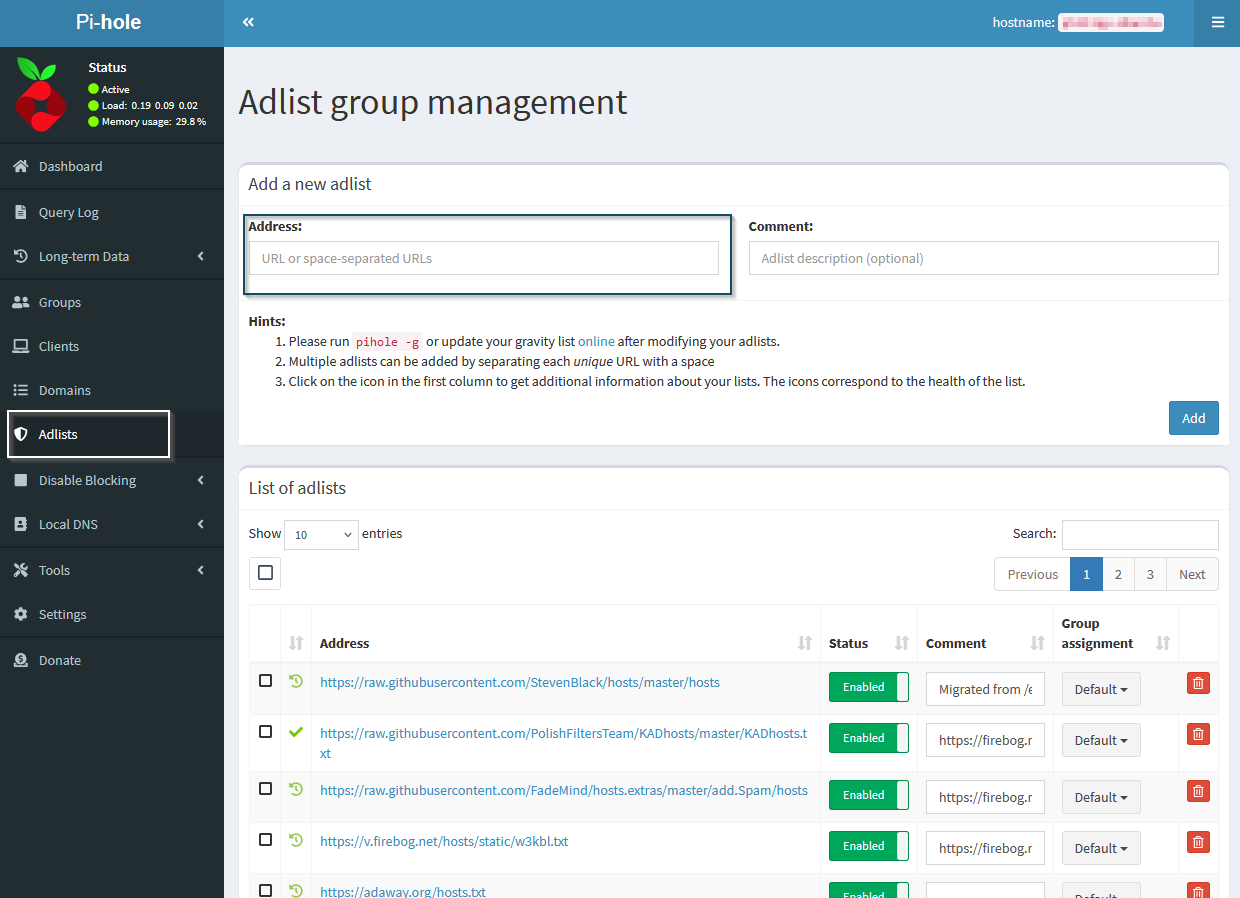Collapse the sidebar with the double-chevron icon
Image resolution: width=1240 pixels, height=898 pixels.
(x=248, y=22)
